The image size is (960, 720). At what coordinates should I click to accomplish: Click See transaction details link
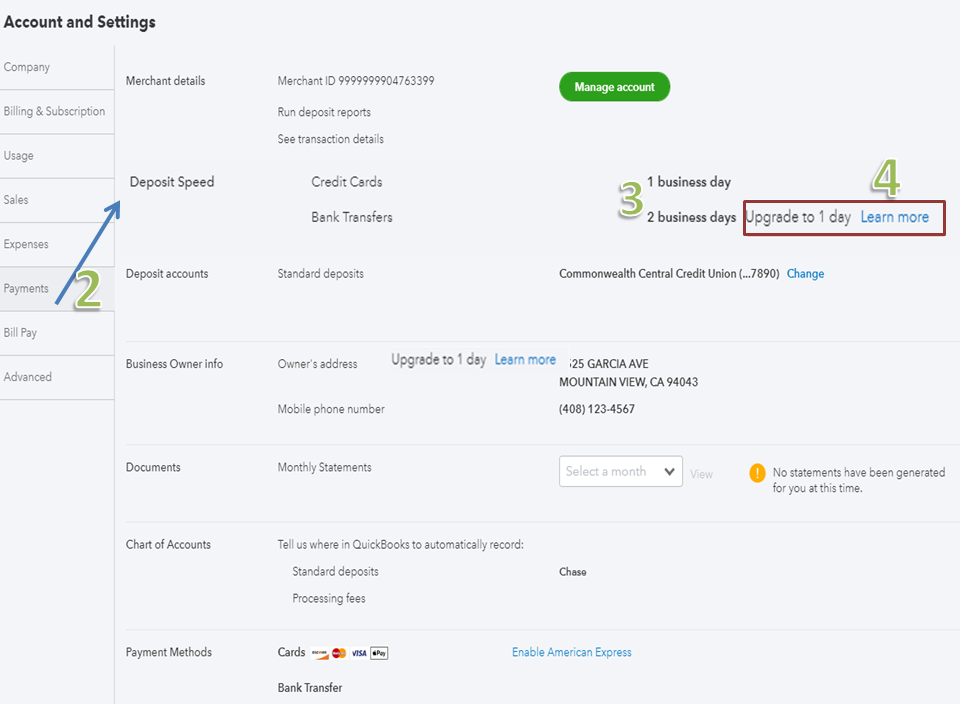[330, 139]
